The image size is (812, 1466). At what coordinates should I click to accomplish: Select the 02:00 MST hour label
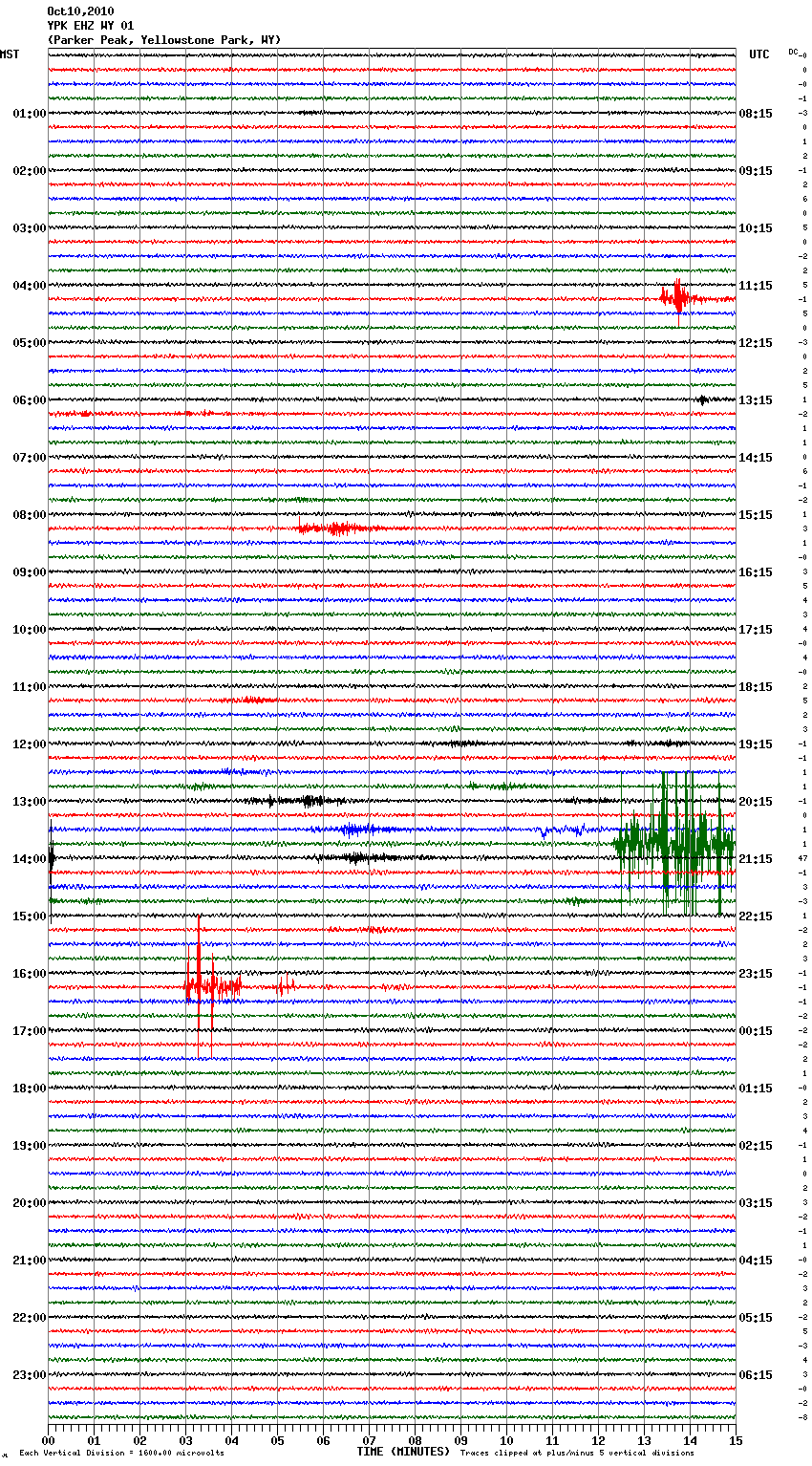(x=29, y=171)
